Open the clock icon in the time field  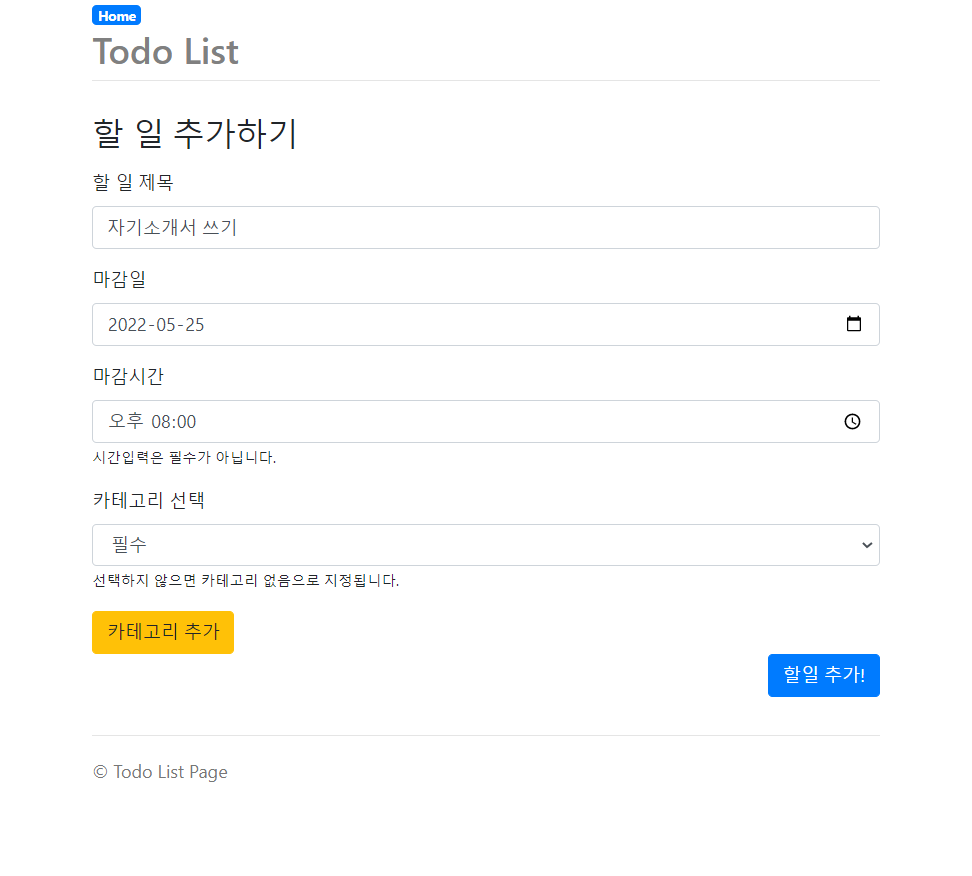click(853, 421)
